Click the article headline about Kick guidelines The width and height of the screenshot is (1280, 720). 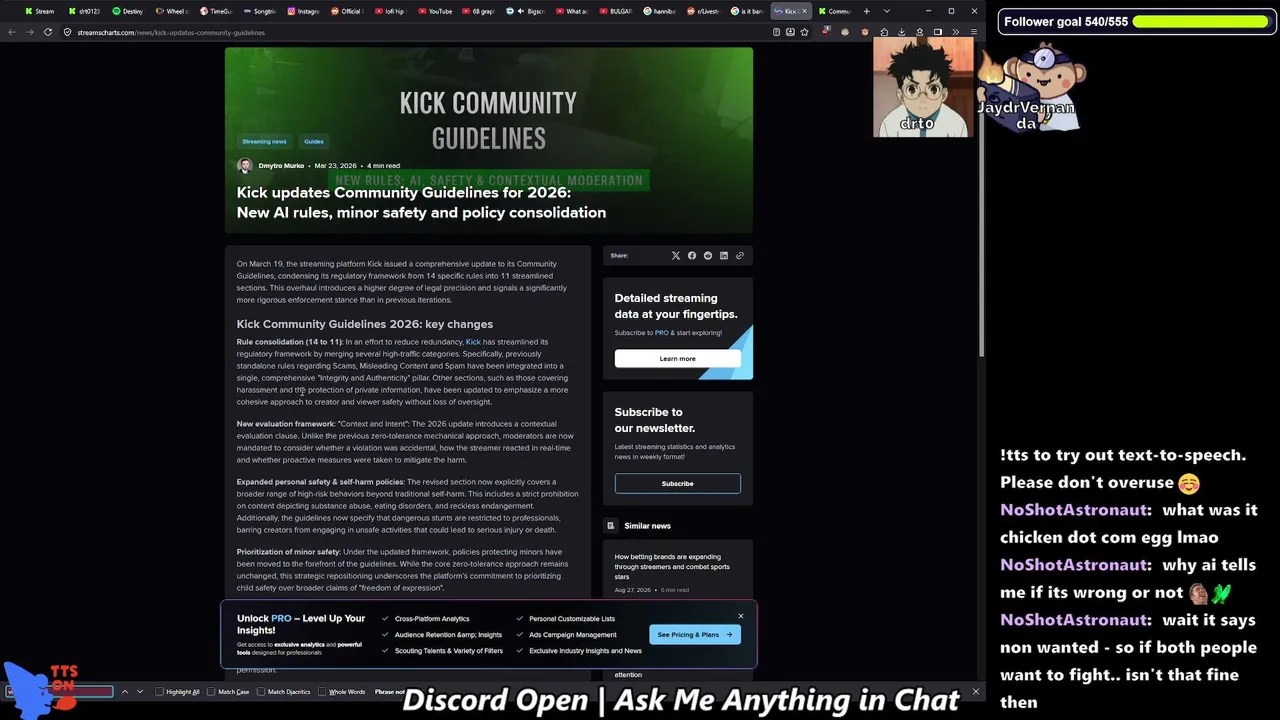coord(421,203)
